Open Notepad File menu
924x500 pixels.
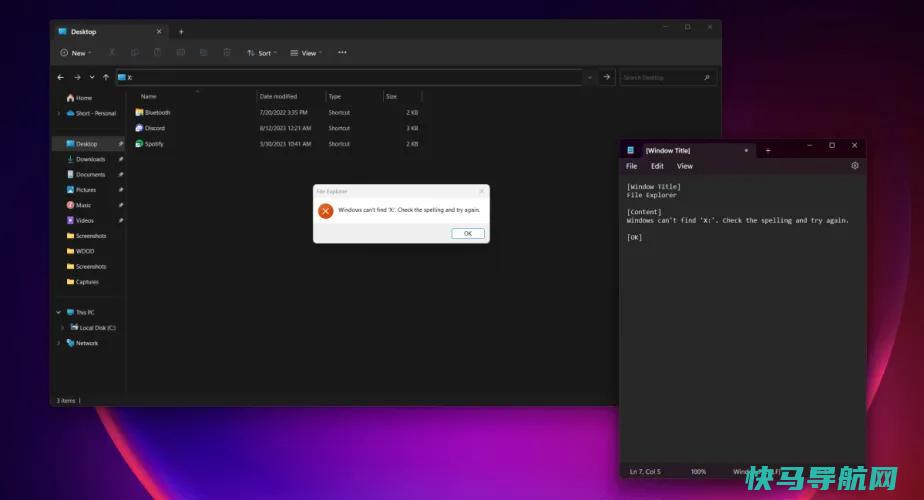pyautogui.click(x=631, y=166)
